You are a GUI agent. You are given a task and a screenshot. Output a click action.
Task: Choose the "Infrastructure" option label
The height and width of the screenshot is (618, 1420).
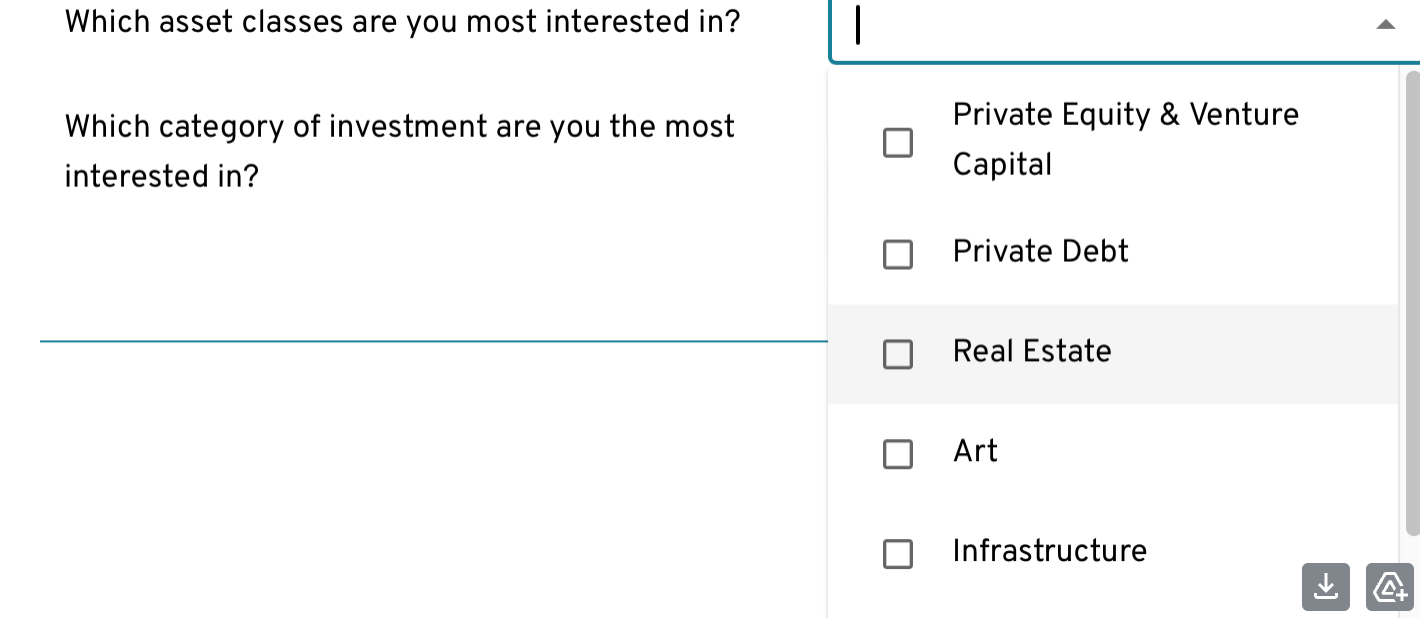click(x=1049, y=551)
